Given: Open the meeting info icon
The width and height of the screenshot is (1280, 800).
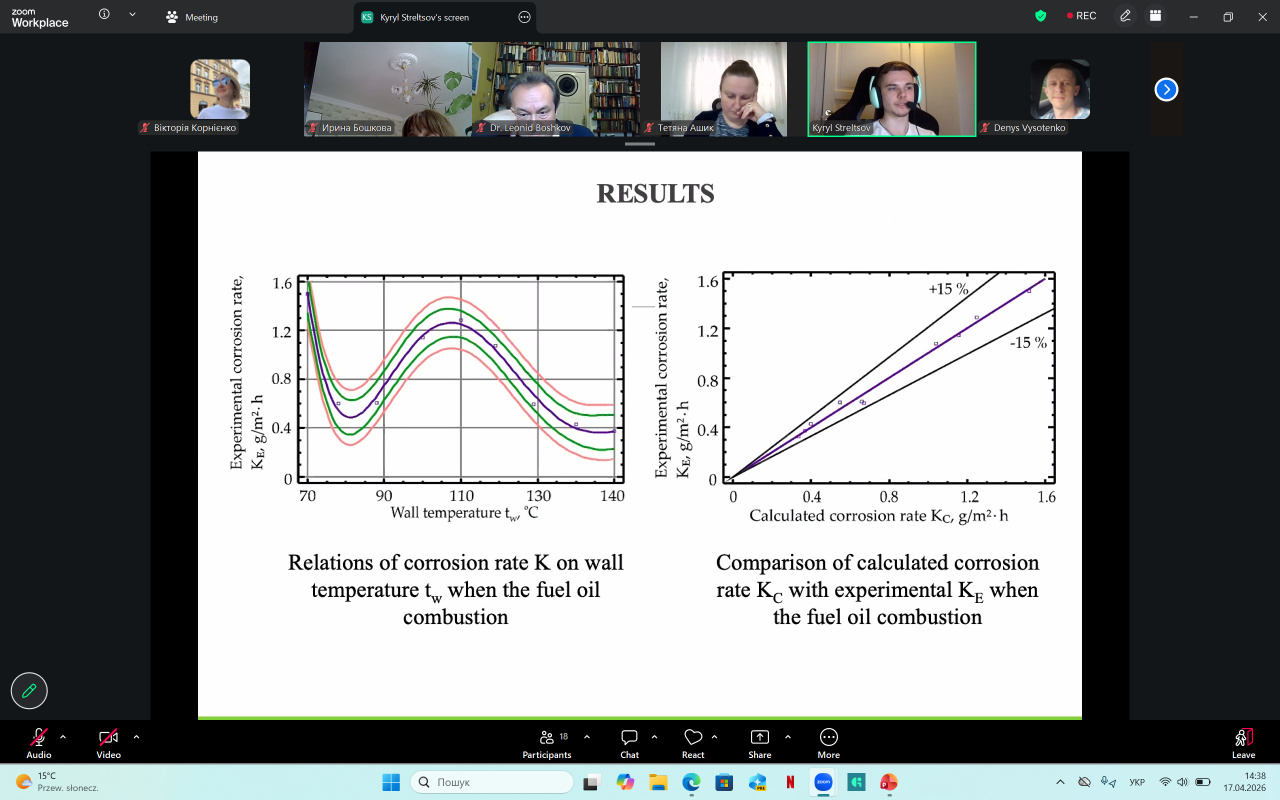Looking at the screenshot, I should click(105, 16).
